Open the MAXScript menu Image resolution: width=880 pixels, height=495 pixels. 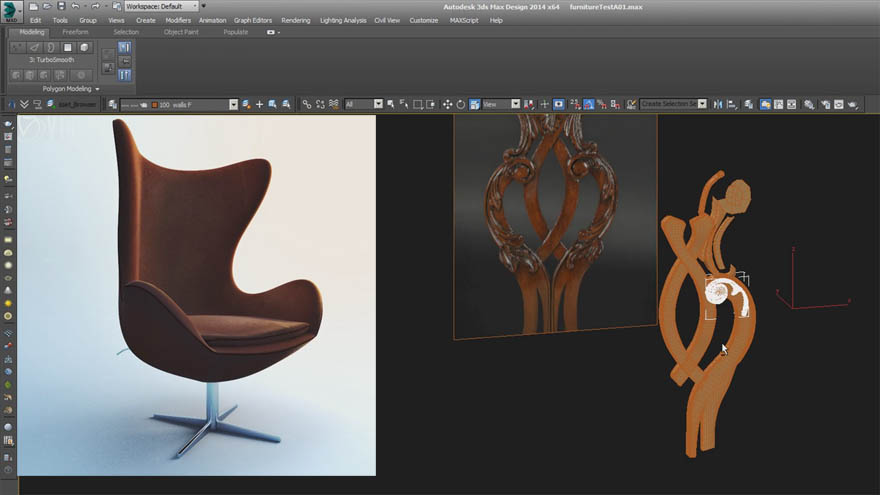point(464,20)
